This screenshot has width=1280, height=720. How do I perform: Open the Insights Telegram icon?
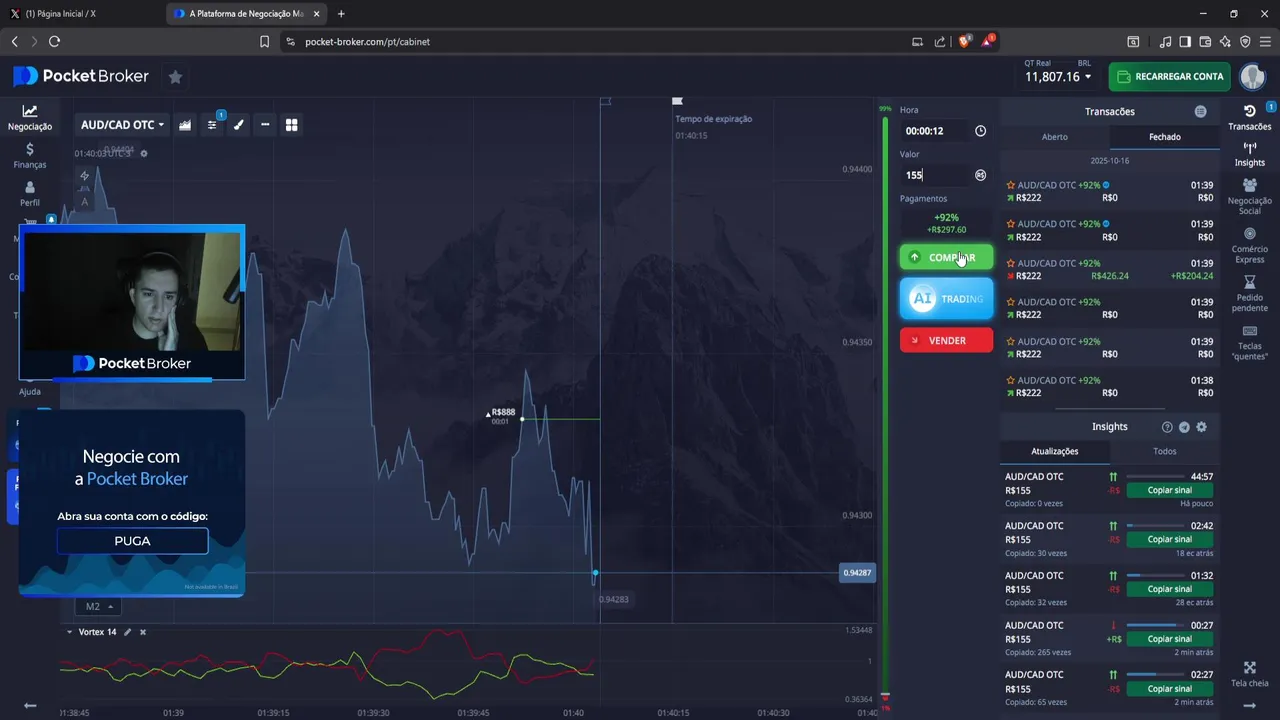pyautogui.click(x=1184, y=427)
